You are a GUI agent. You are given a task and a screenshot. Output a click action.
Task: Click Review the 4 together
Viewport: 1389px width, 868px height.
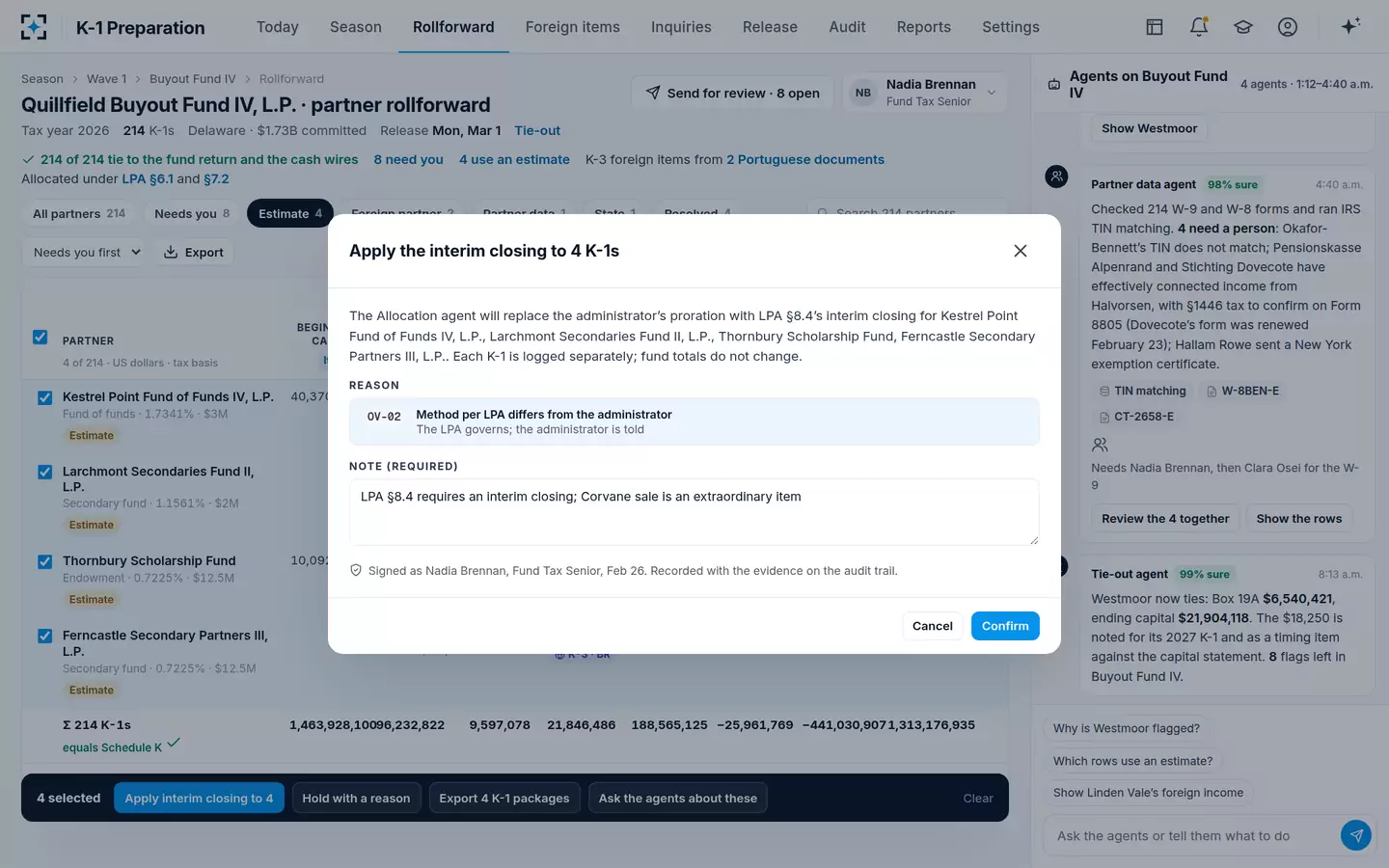pos(1165,519)
